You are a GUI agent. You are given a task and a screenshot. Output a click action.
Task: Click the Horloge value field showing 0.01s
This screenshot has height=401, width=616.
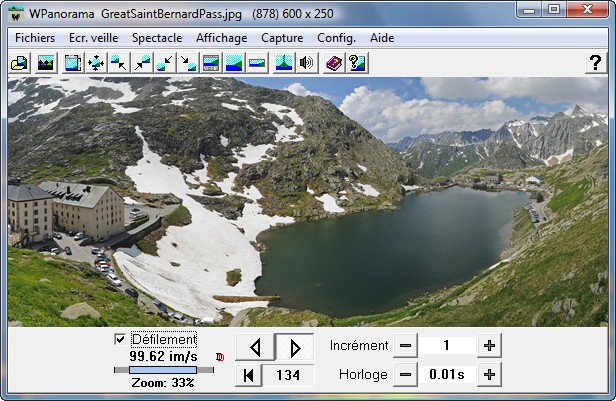(447, 375)
